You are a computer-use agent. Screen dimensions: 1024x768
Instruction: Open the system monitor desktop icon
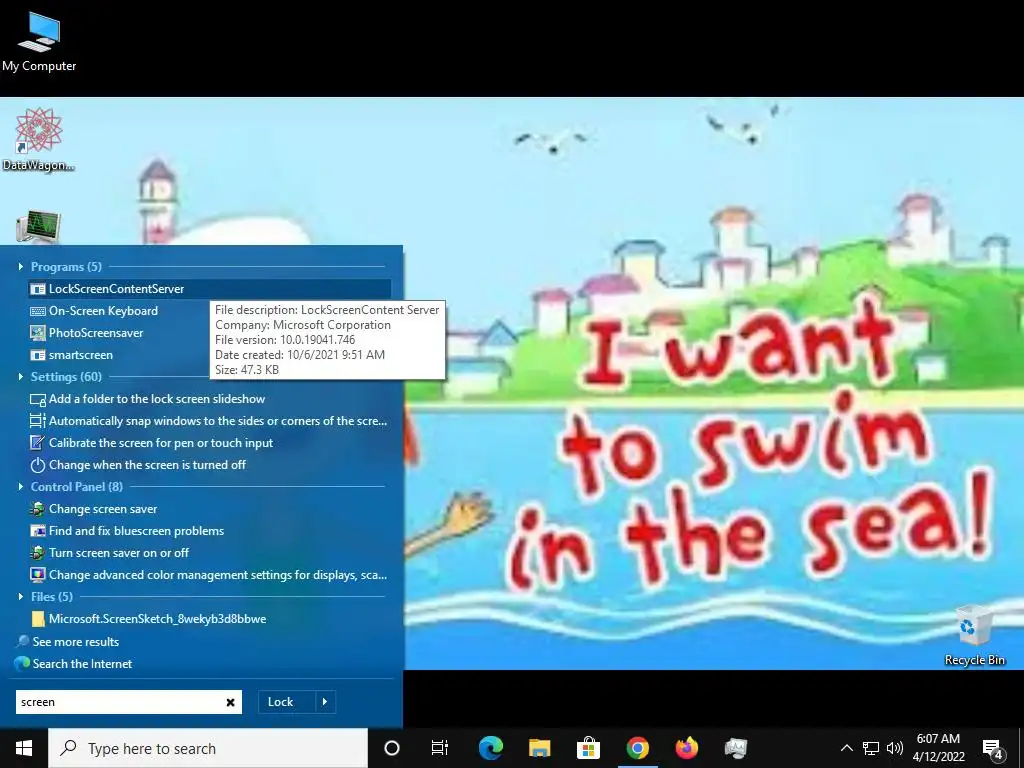coord(38,227)
